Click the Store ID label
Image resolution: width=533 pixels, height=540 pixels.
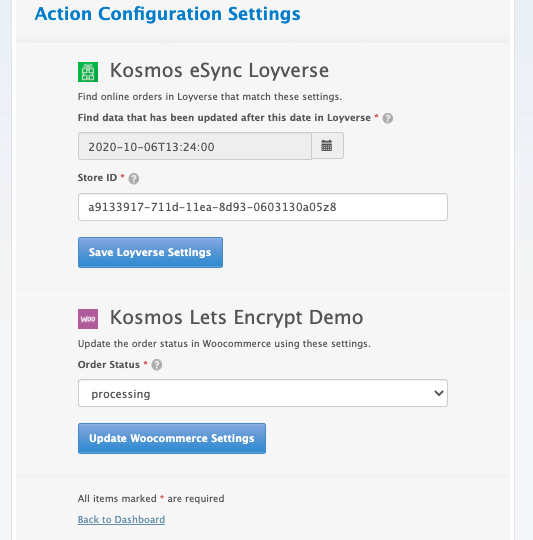(97, 178)
